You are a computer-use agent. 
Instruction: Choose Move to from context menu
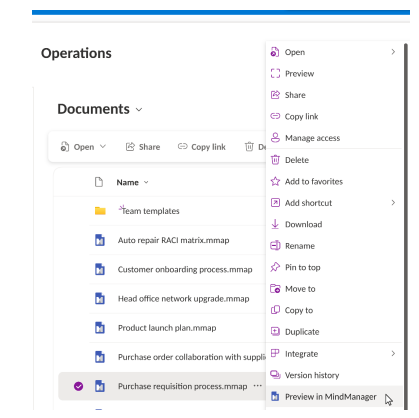(334, 289)
